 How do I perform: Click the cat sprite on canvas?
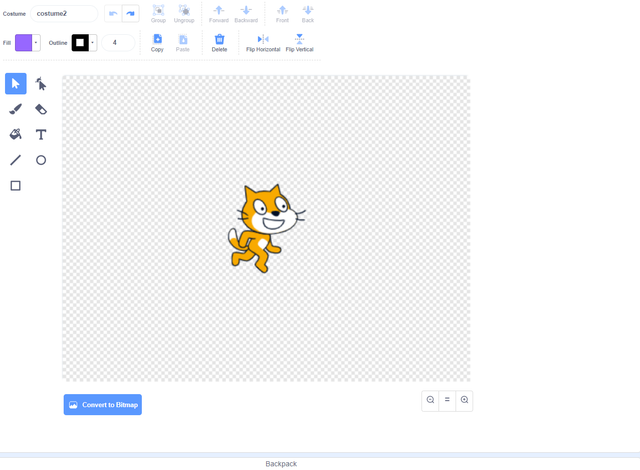[265, 228]
